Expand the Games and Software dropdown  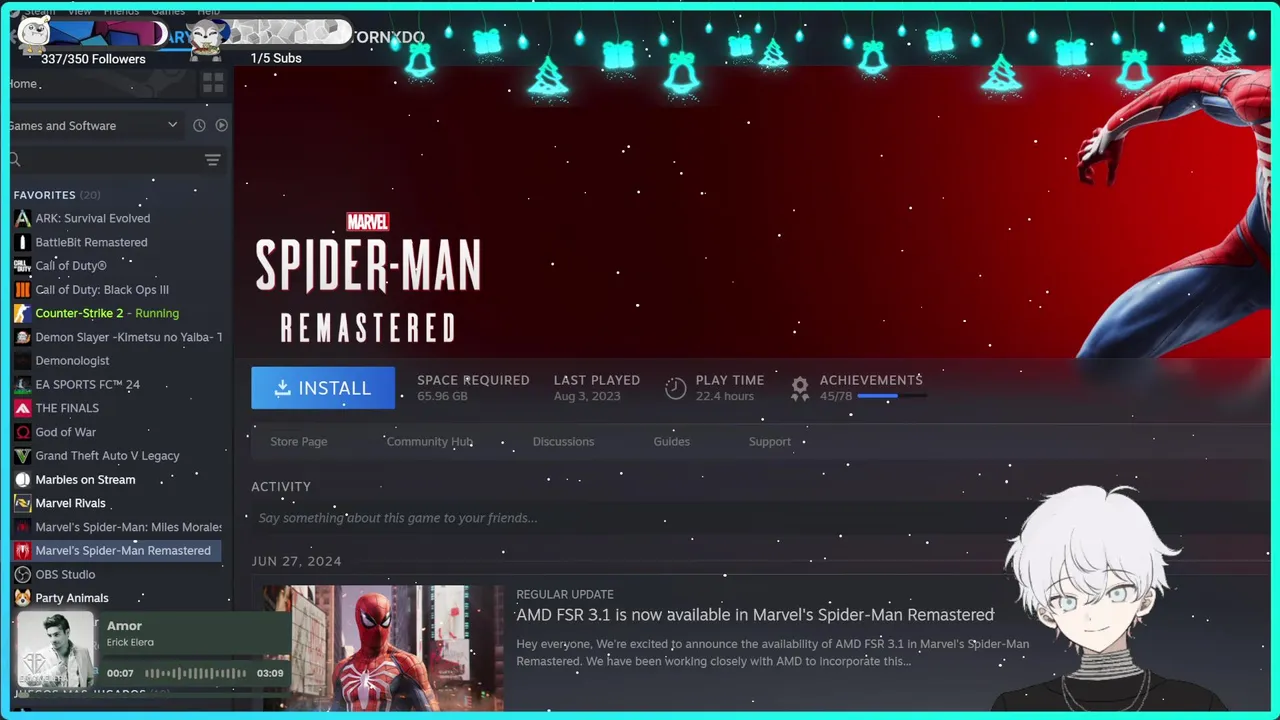[172, 125]
